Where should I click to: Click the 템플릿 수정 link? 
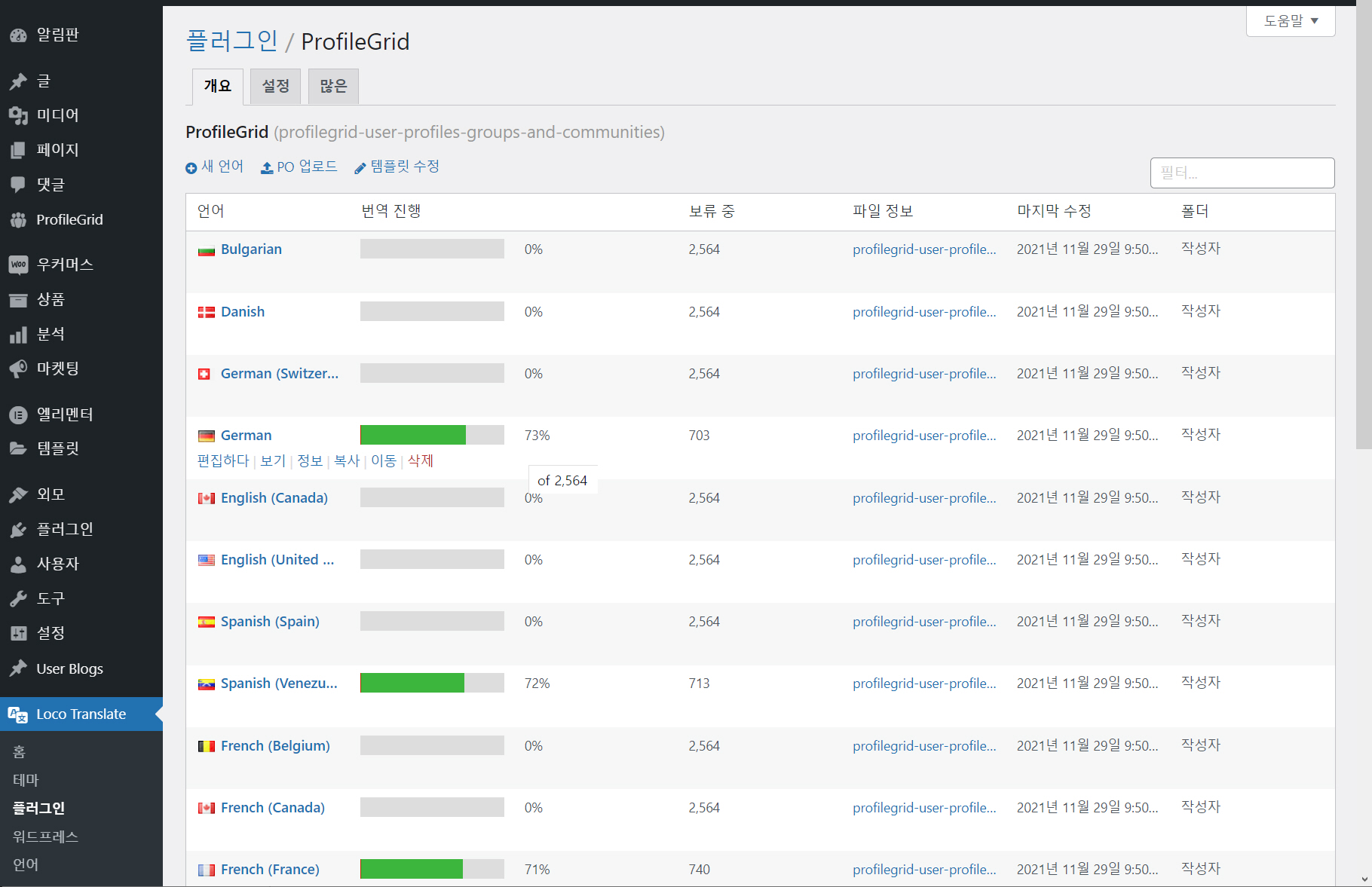[397, 167]
